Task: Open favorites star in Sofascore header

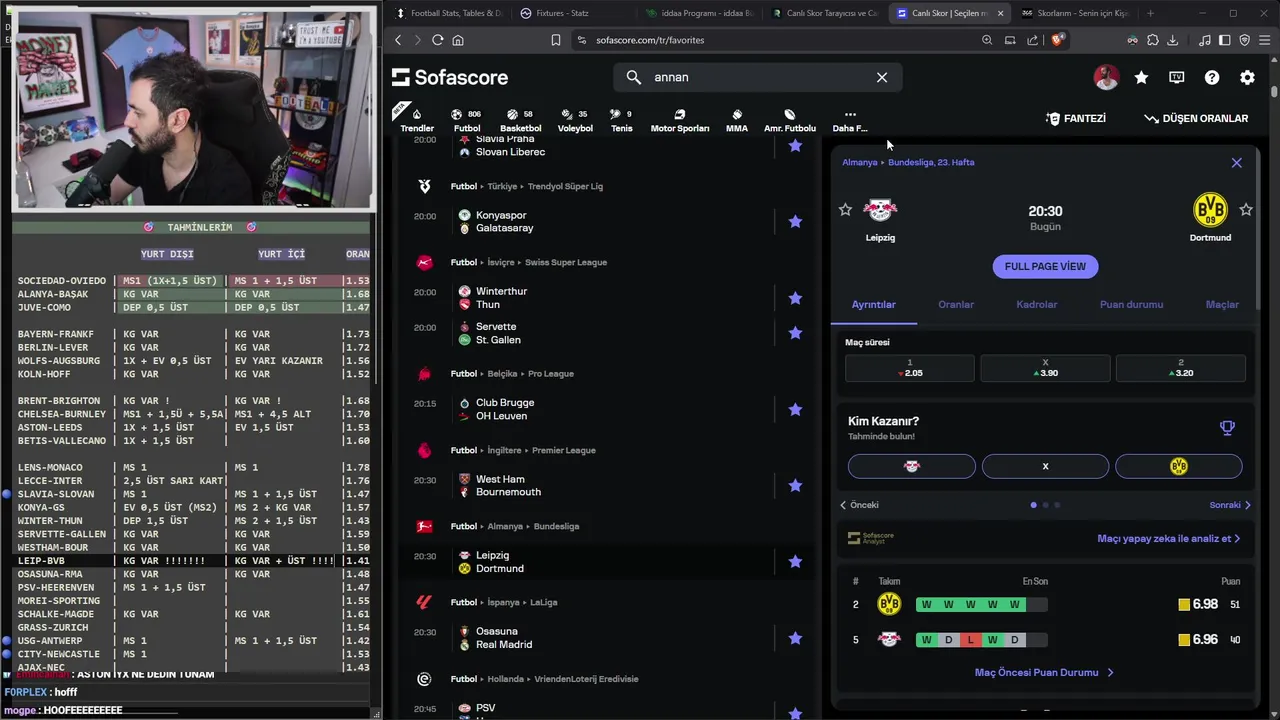Action: [x=1141, y=77]
